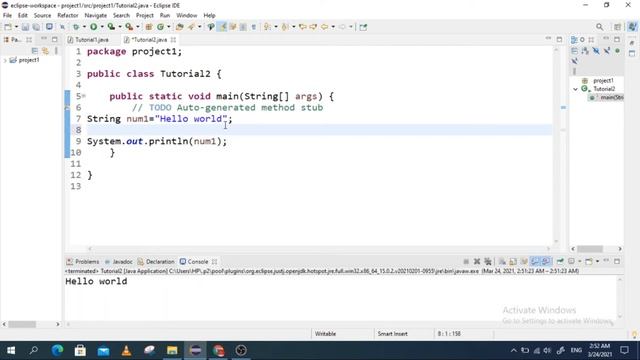This screenshot has height=360, width=640.
Task: Click Collapse All in Package Explorer
Action: (x=35, y=51)
